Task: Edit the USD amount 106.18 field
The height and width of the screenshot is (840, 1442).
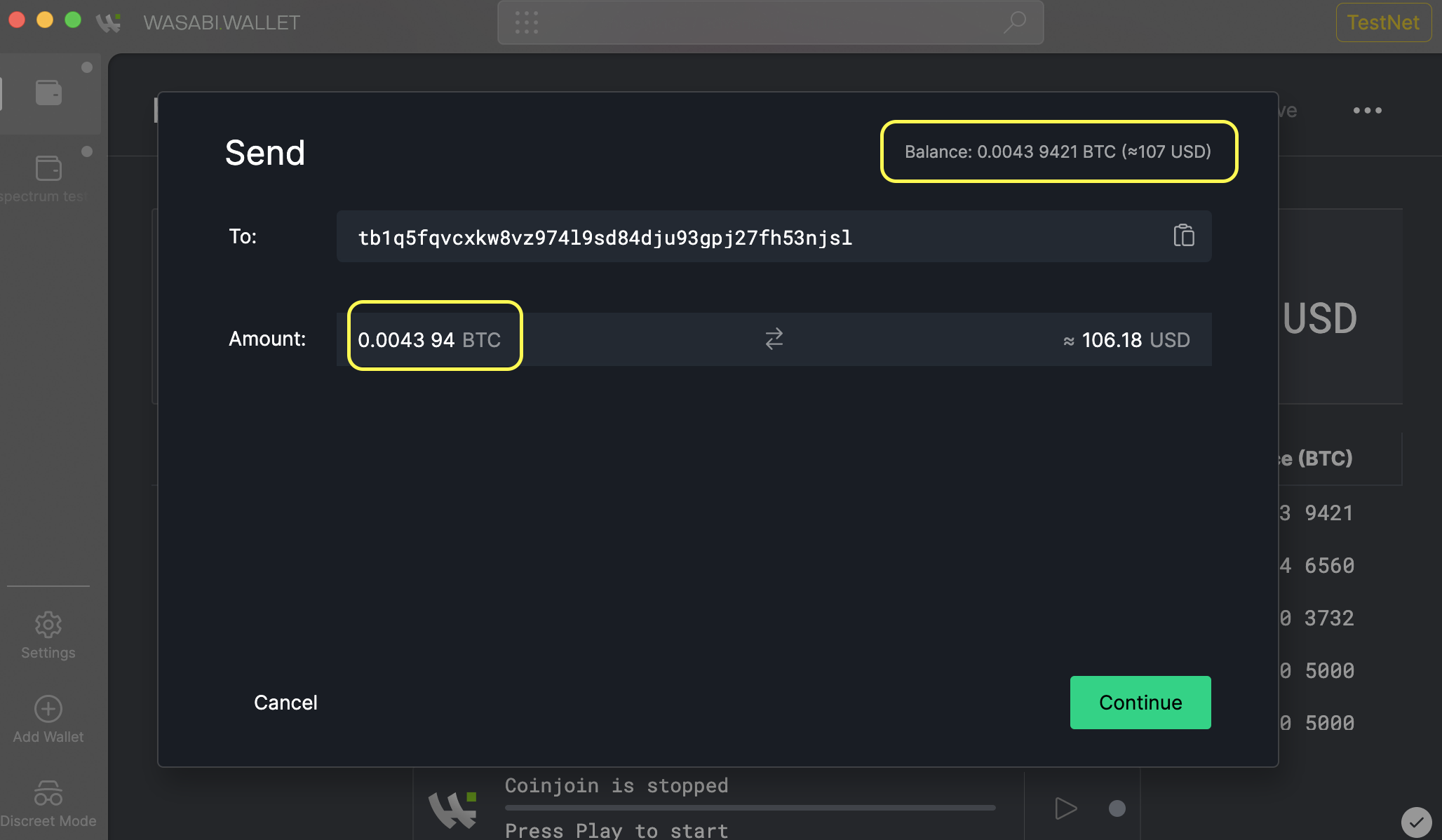Action: [1127, 340]
